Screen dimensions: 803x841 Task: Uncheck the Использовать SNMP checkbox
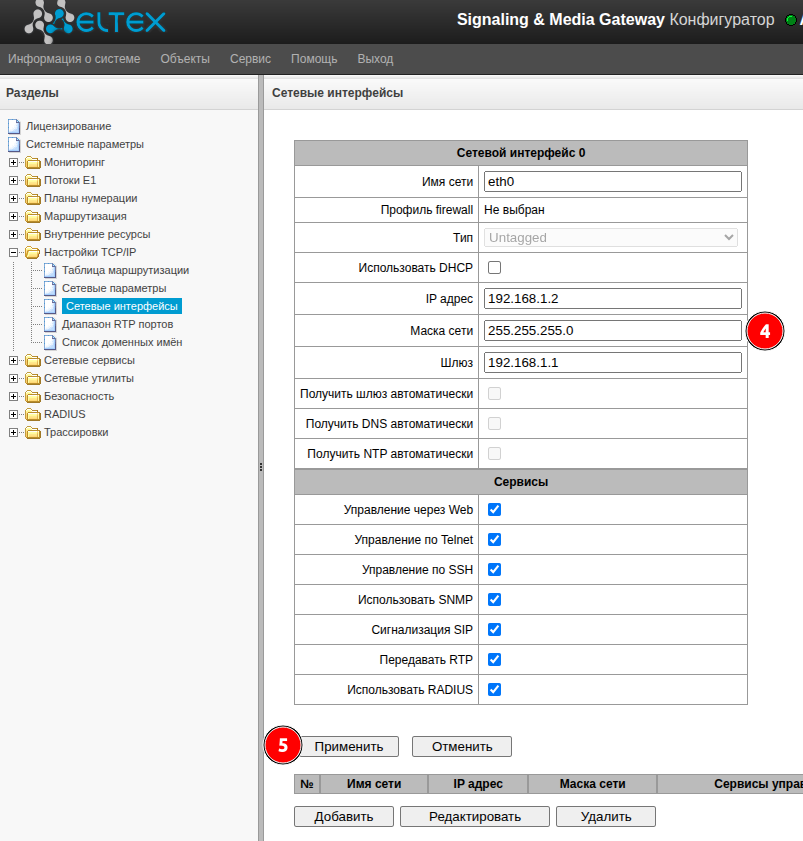click(494, 599)
